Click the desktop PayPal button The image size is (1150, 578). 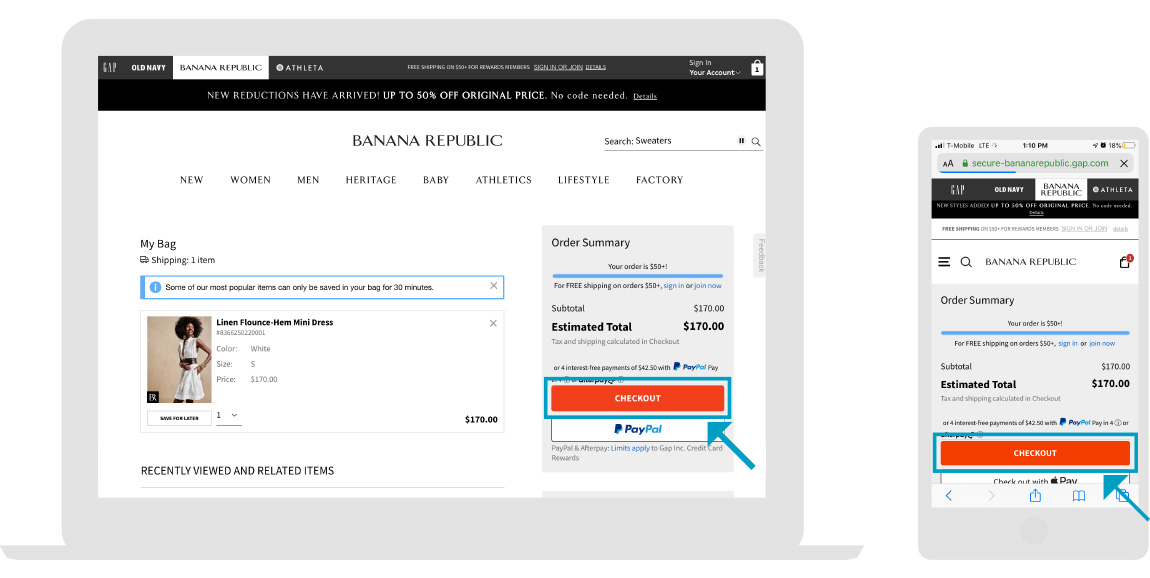pyautogui.click(x=637, y=429)
